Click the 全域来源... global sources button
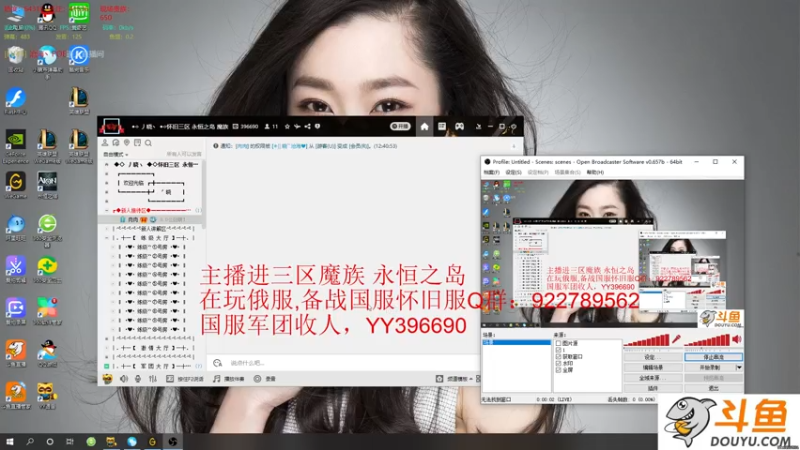Image resolution: width=800 pixels, height=450 pixels. 653,378
